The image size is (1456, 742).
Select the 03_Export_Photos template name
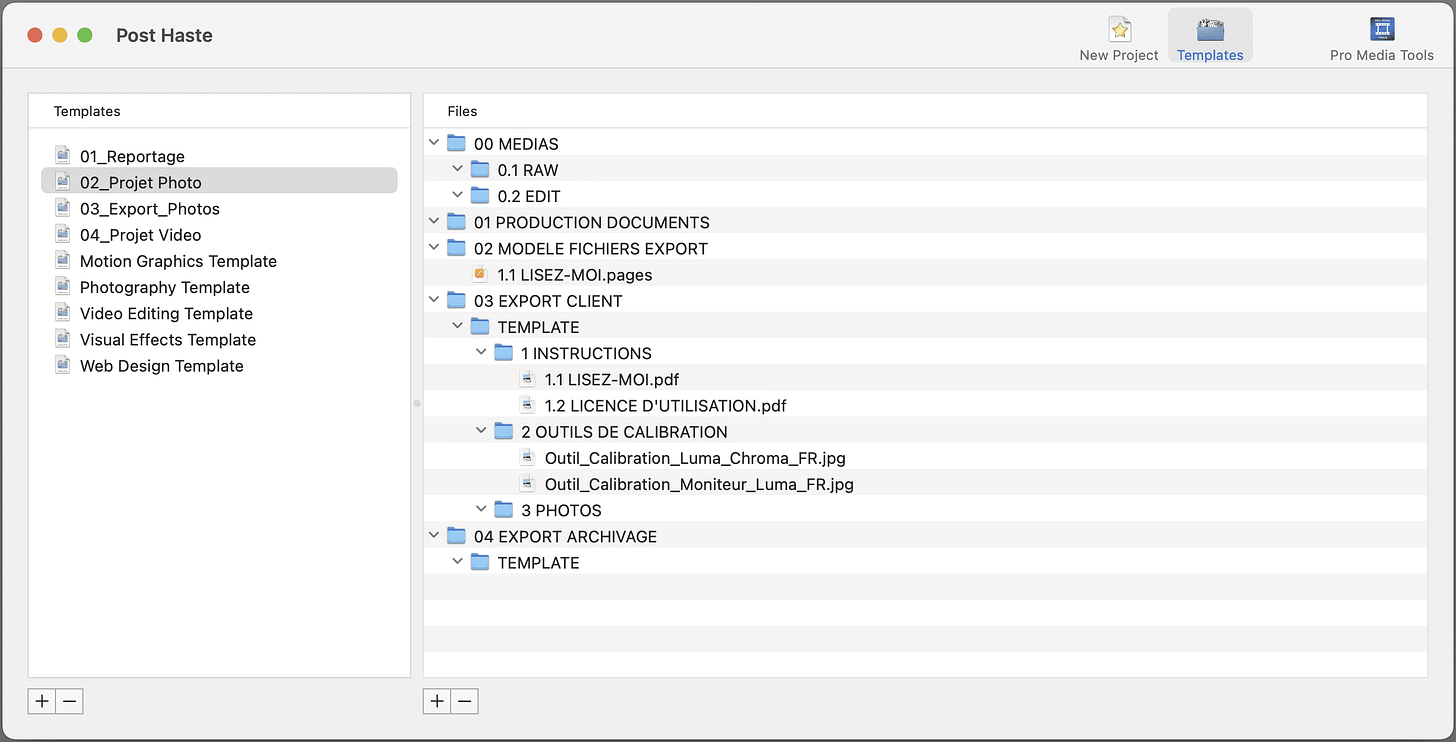pyautogui.click(x=150, y=208)
